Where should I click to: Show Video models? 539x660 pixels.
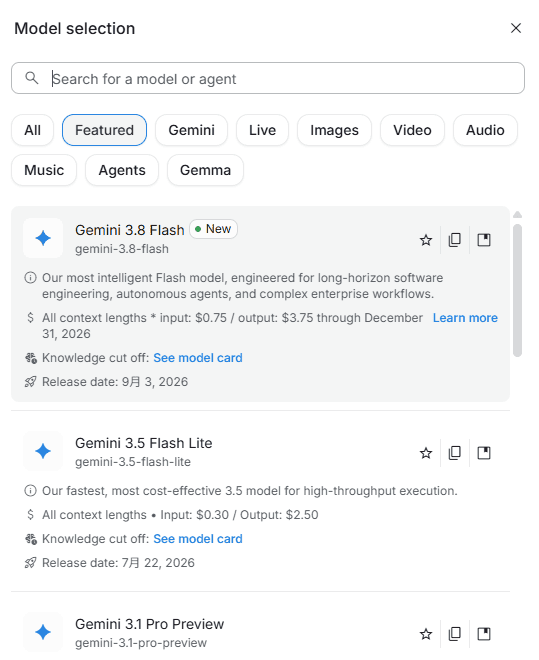(x=412, y=130)
